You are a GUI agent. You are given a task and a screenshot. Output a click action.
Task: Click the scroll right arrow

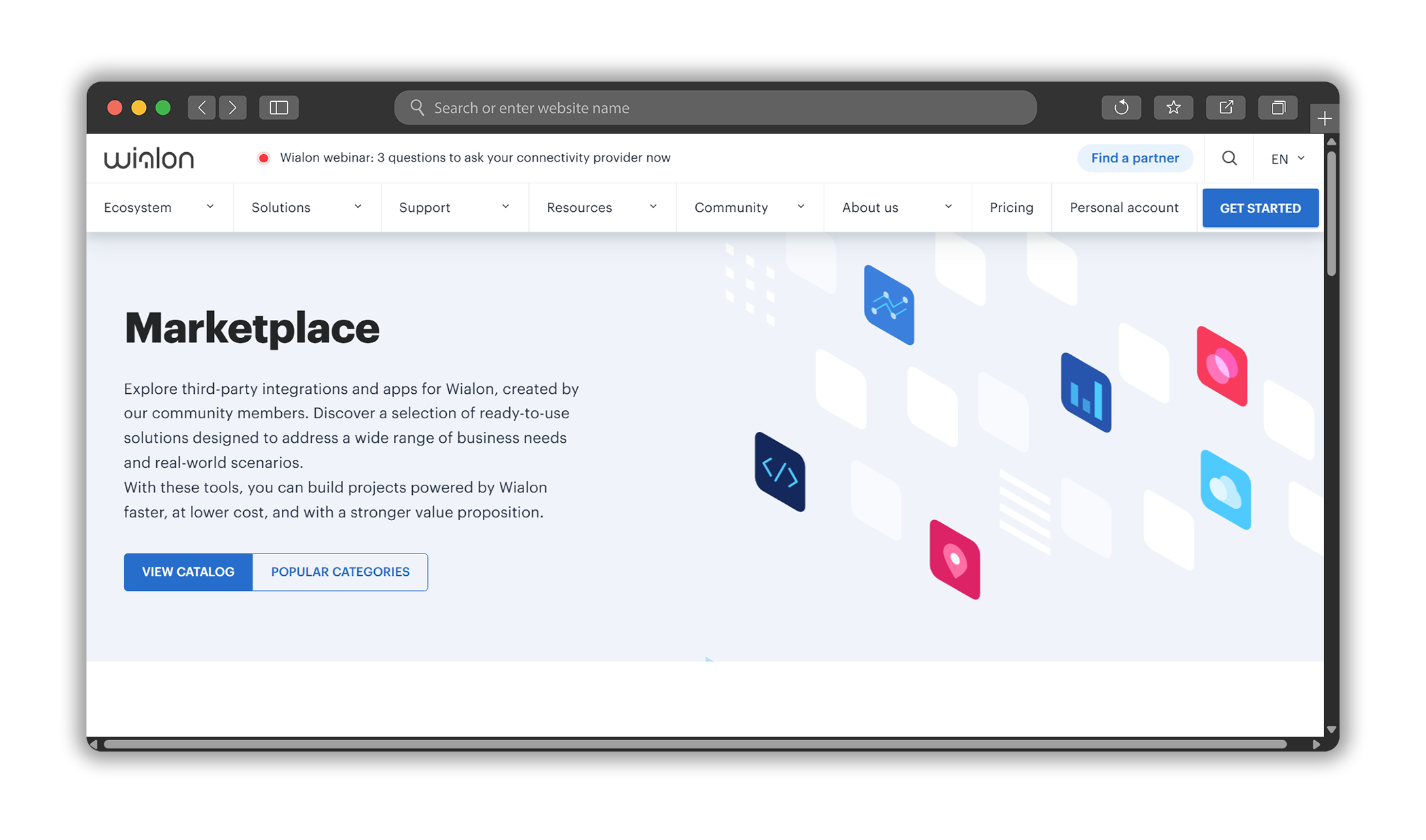[x=1316, y=744]
